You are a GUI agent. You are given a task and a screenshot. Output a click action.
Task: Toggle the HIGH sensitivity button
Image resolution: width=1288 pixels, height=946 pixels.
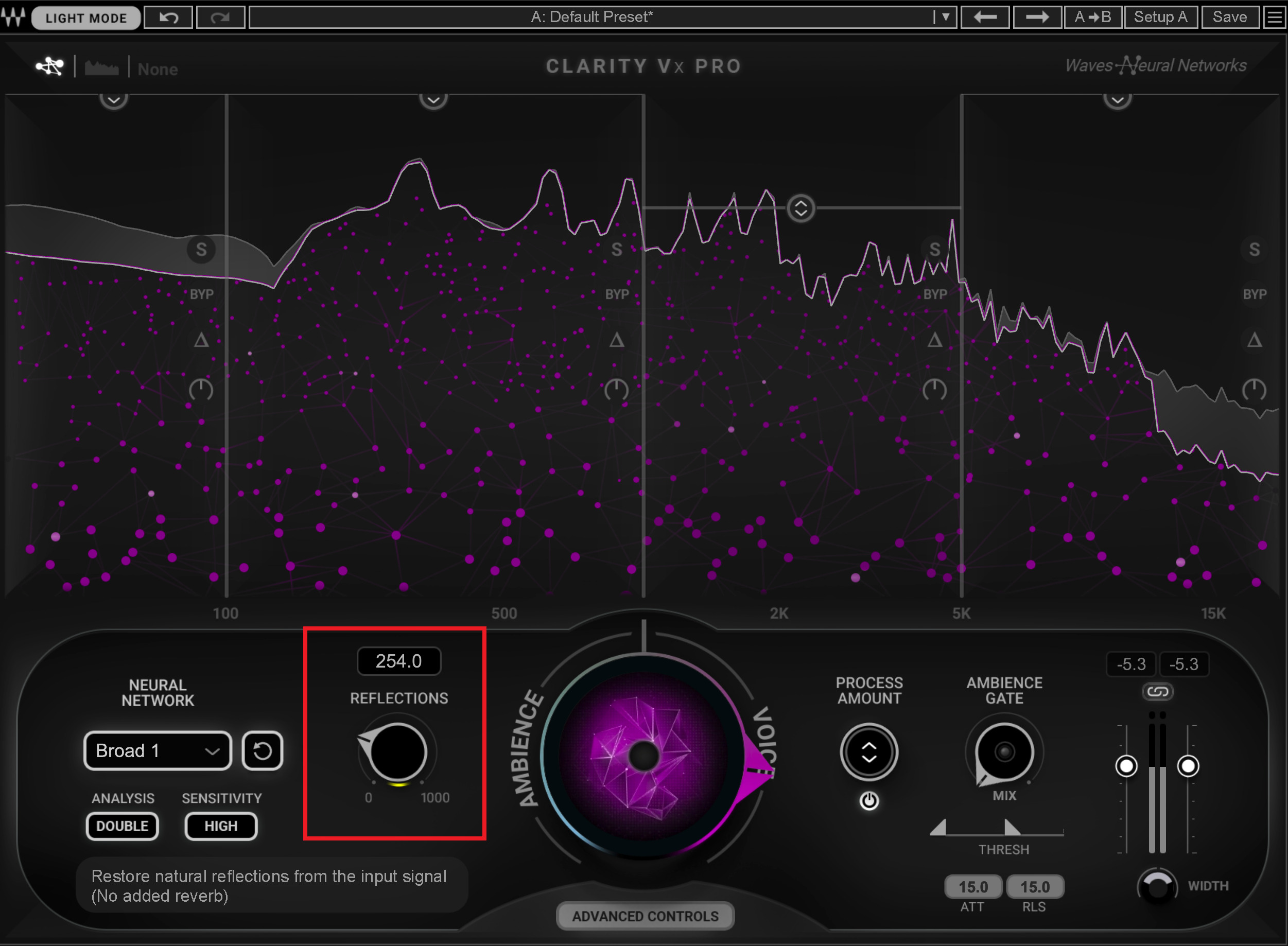click(x=221, y=826)
